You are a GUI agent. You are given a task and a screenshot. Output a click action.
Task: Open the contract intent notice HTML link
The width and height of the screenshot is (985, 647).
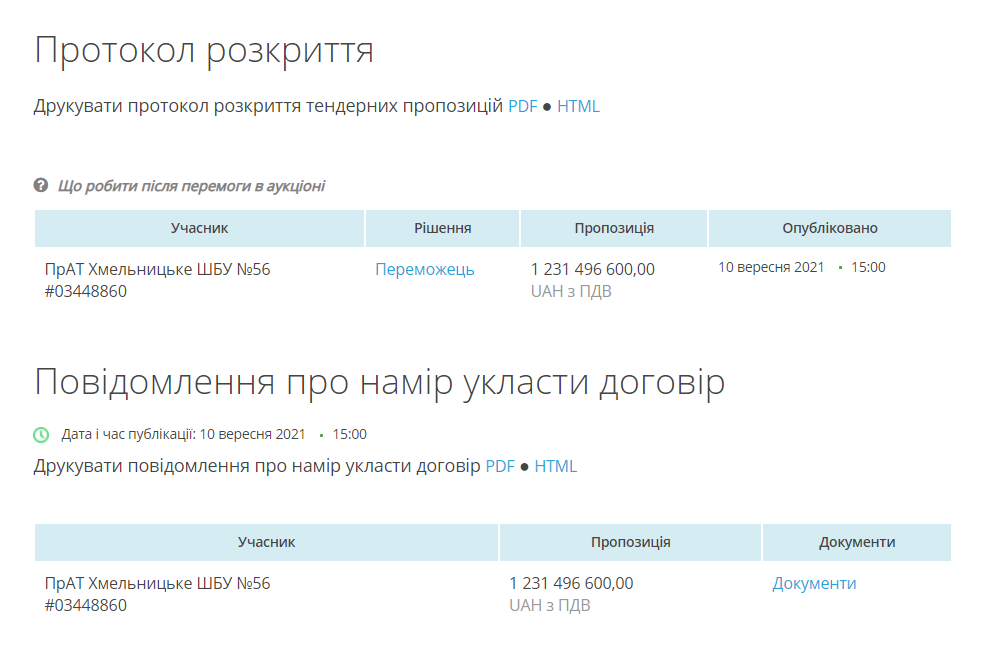(x=556, y=466)
